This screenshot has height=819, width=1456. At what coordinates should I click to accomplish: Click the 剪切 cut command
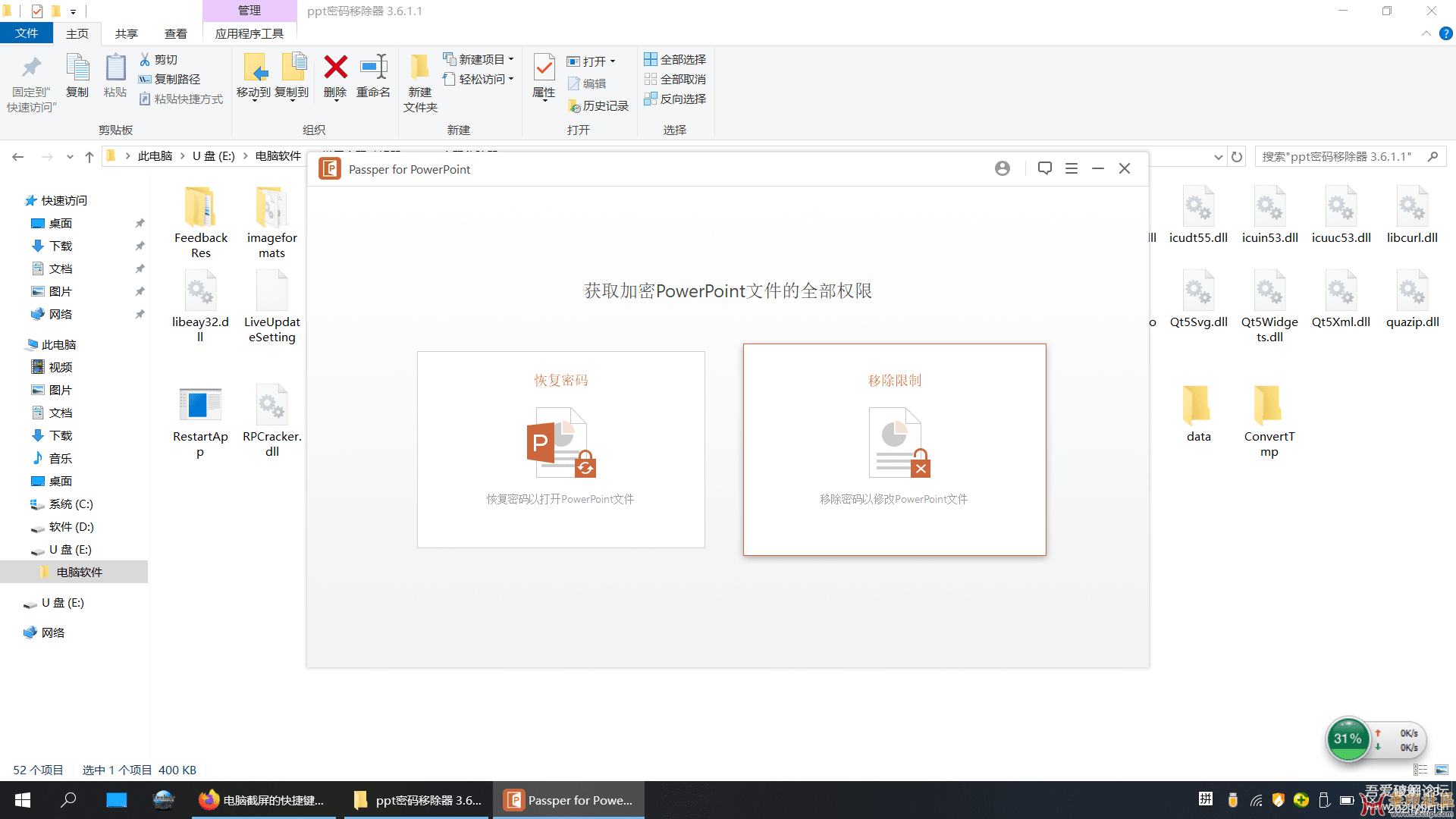pos(158,59)
